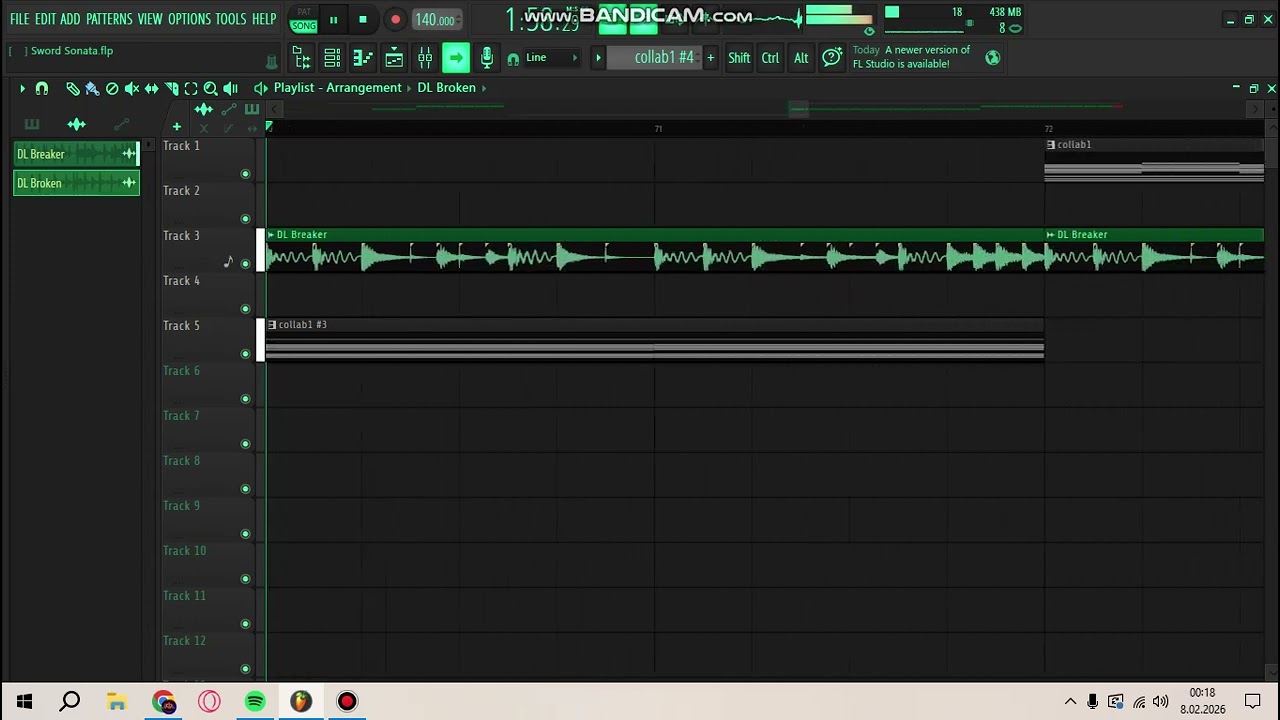Add new pattern with plus button

click(711, 58)
